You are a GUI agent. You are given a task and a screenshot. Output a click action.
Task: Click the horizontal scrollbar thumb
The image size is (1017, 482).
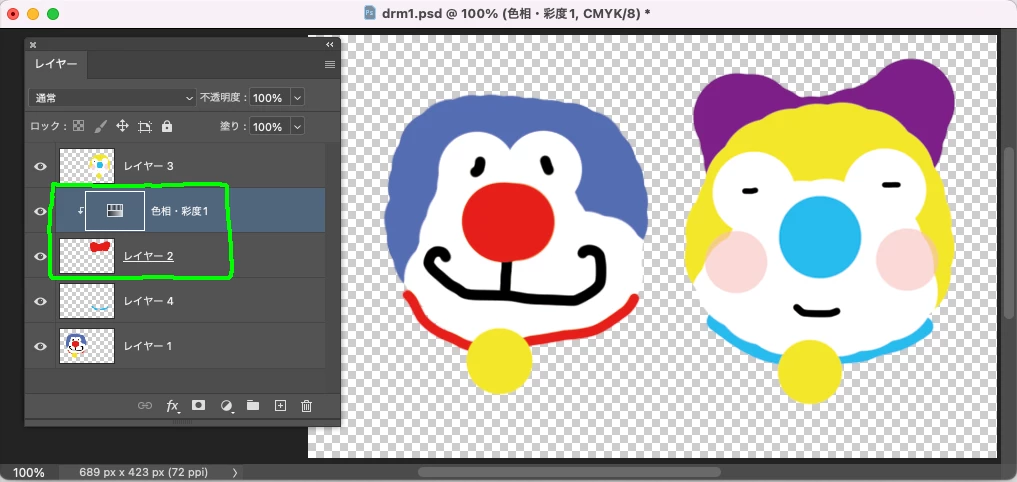click(569, 472)
